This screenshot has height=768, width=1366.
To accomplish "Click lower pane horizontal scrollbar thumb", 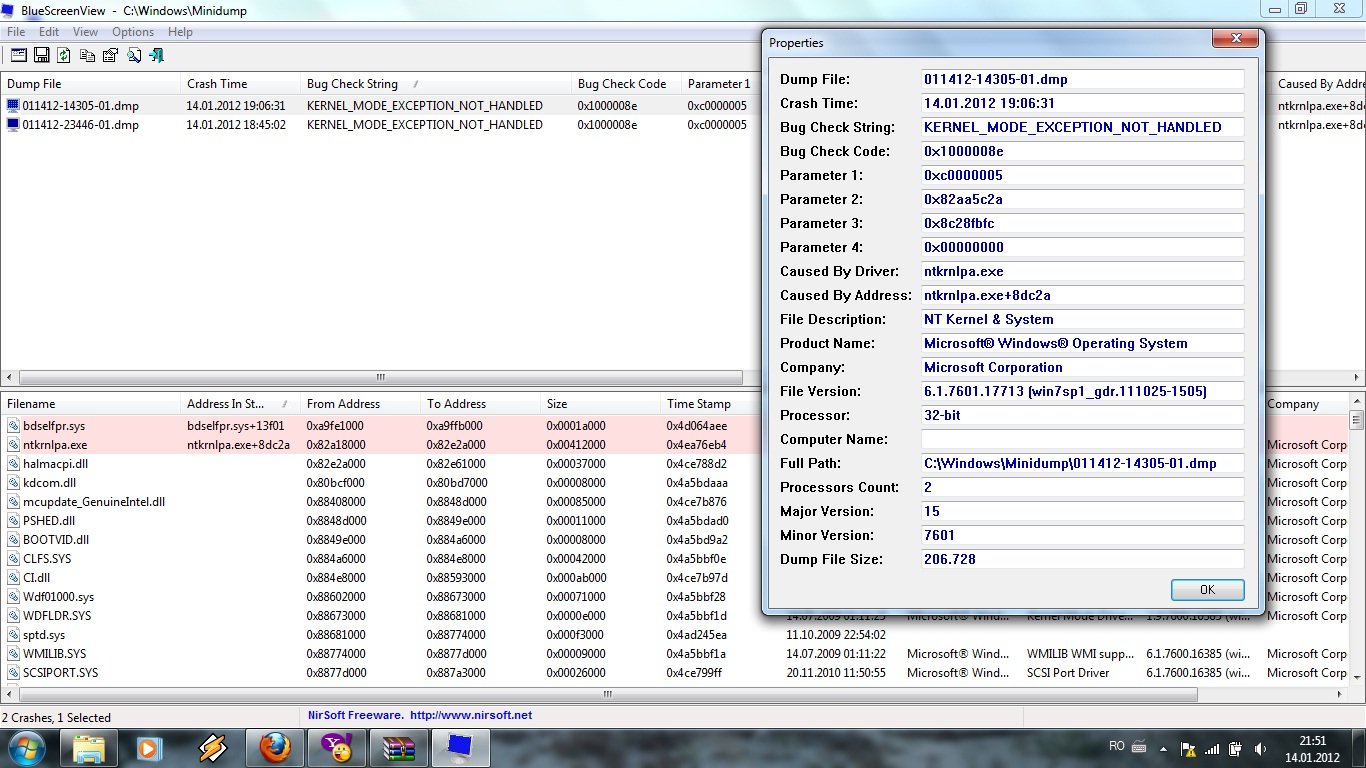I will coord(607,693).
